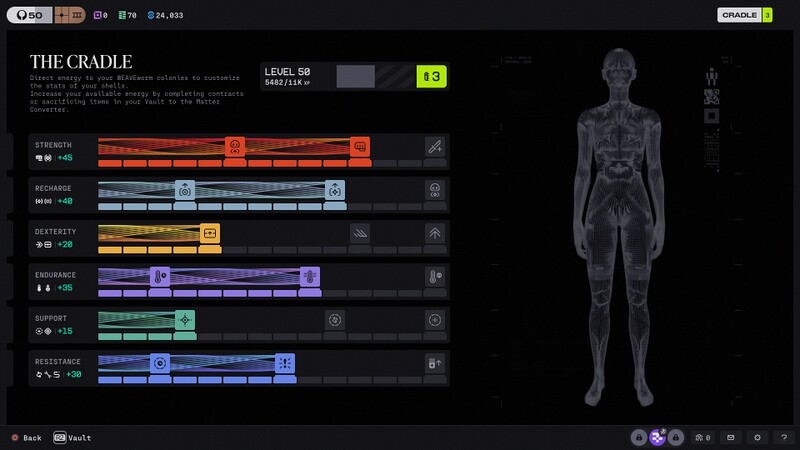Click the Recharge segmented energy bar
Screen dimensions: 800x450
click(x=272, y=207)
